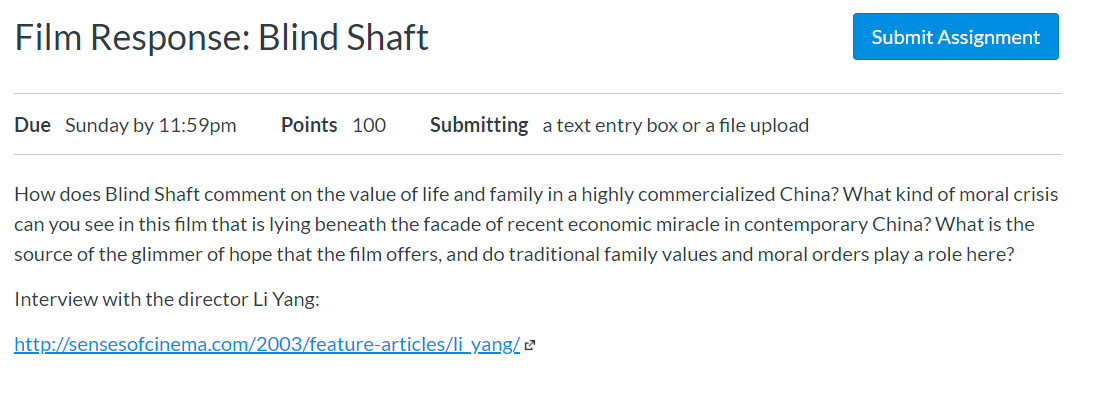The image size is (1097, 409).
Task: Click the external link icon beside the URL
Action: 530,345
